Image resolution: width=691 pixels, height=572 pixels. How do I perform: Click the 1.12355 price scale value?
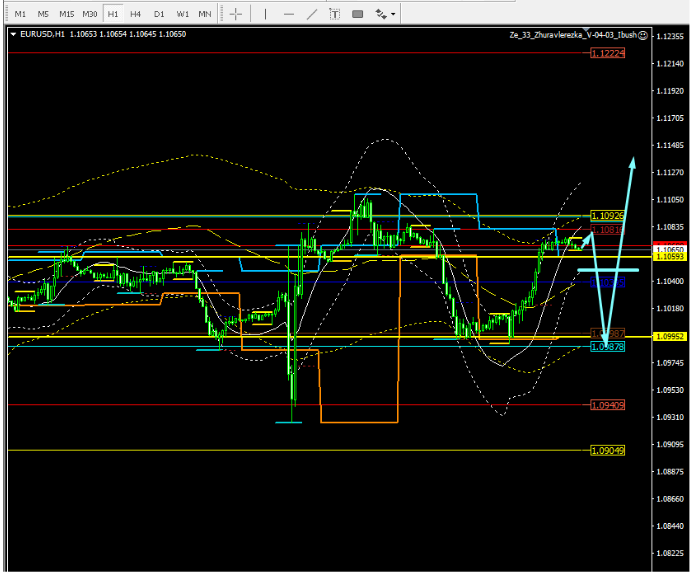coord(670,36)
